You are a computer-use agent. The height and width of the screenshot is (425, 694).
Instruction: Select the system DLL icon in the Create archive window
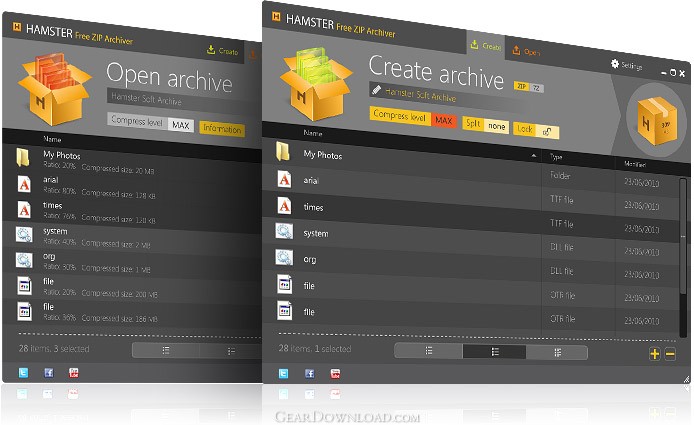[284, 231]
